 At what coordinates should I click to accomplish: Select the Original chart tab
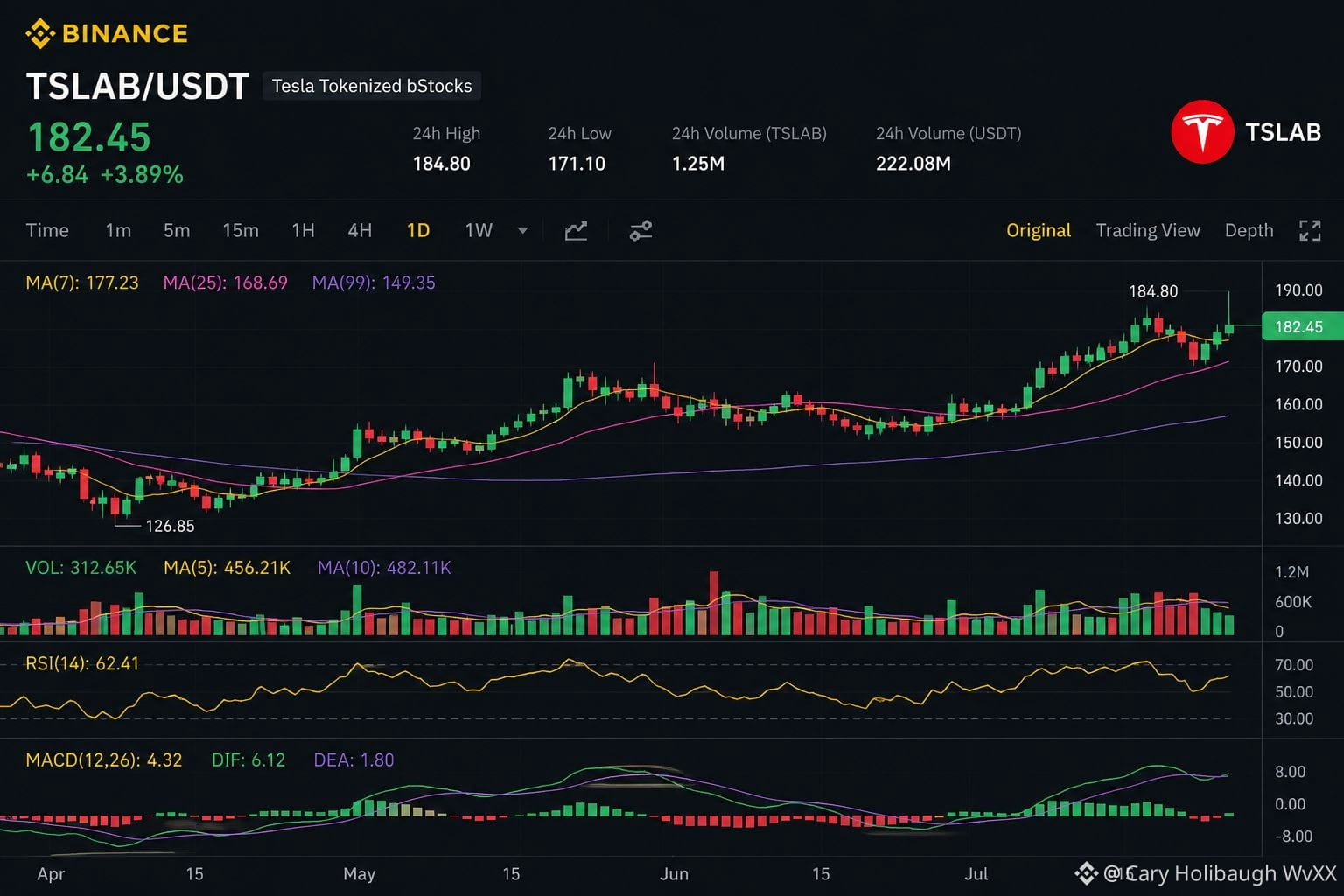(1039, 231)
